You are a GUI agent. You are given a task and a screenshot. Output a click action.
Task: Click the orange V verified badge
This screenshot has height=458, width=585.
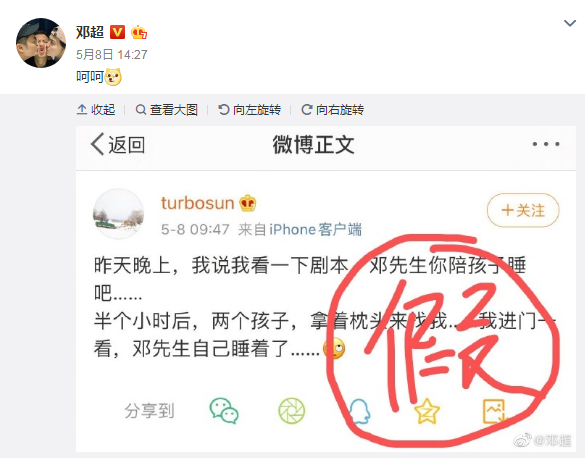(117, 32)
